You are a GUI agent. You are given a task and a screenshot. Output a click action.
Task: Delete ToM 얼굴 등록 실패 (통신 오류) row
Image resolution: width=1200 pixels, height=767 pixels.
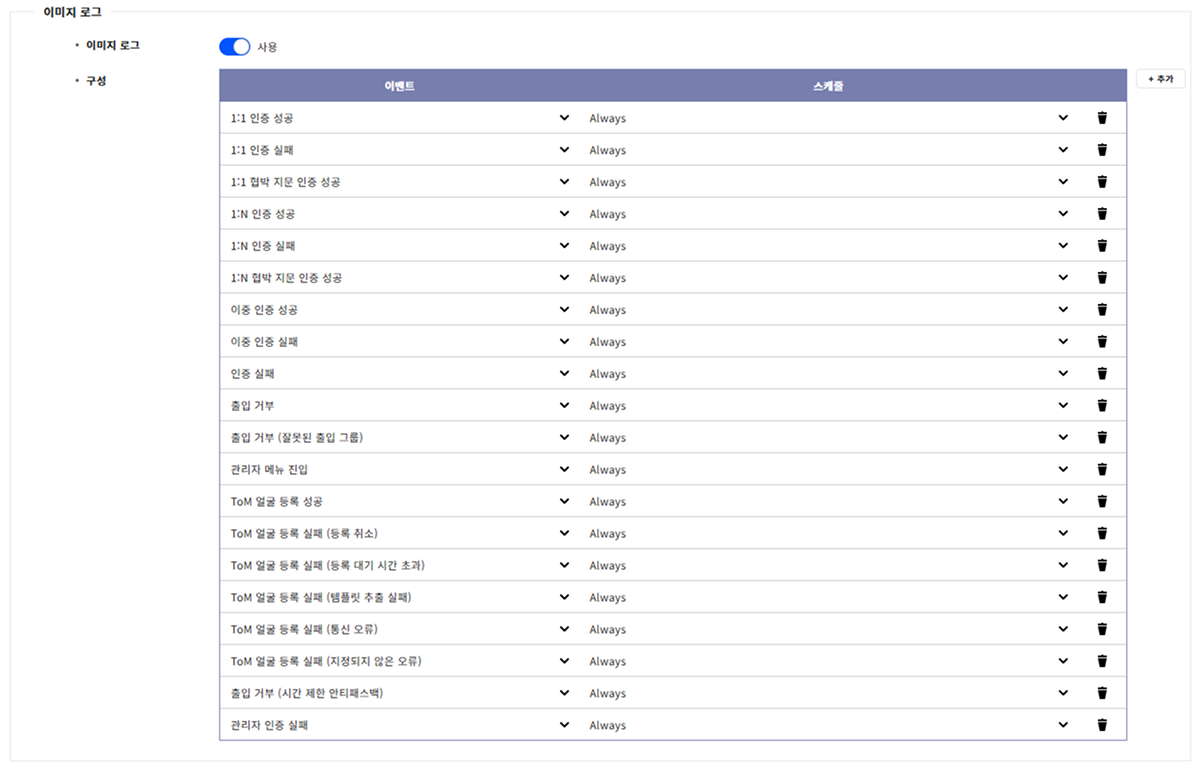pos(1102,630)
